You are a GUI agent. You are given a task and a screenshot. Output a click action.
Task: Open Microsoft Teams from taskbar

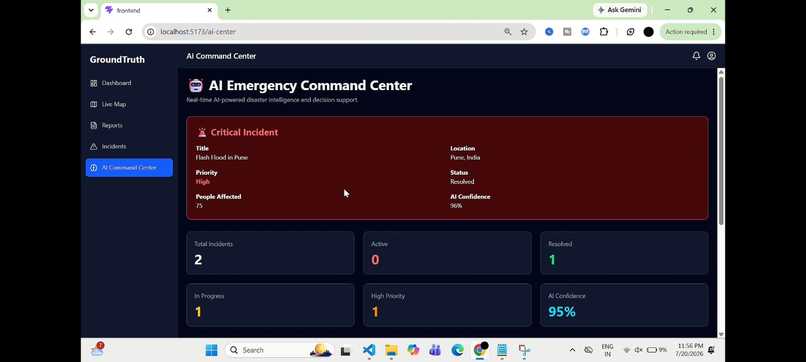pos(435,350)
